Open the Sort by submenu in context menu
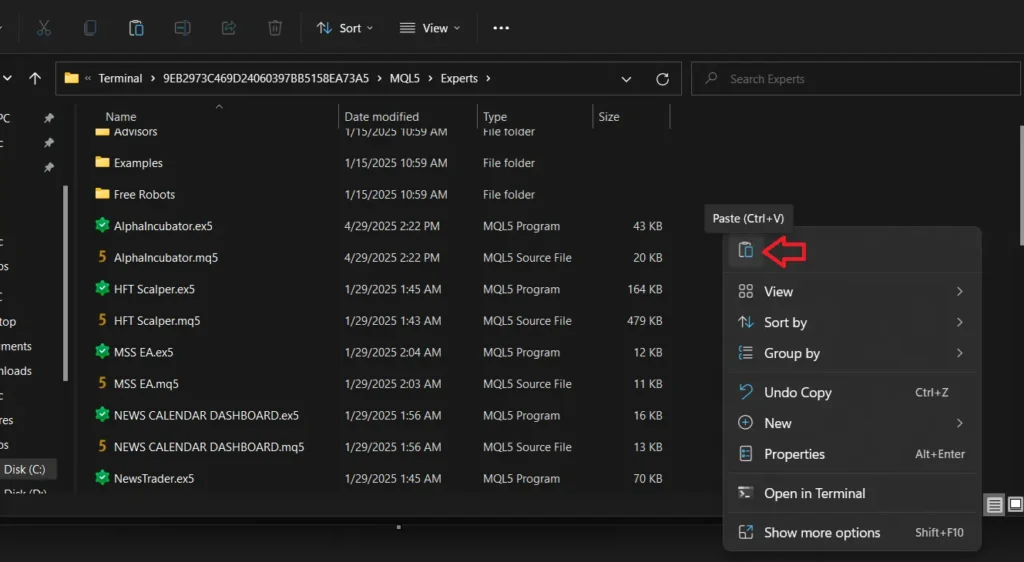Viewport: 1024px width, 562px height. [852, 322]
